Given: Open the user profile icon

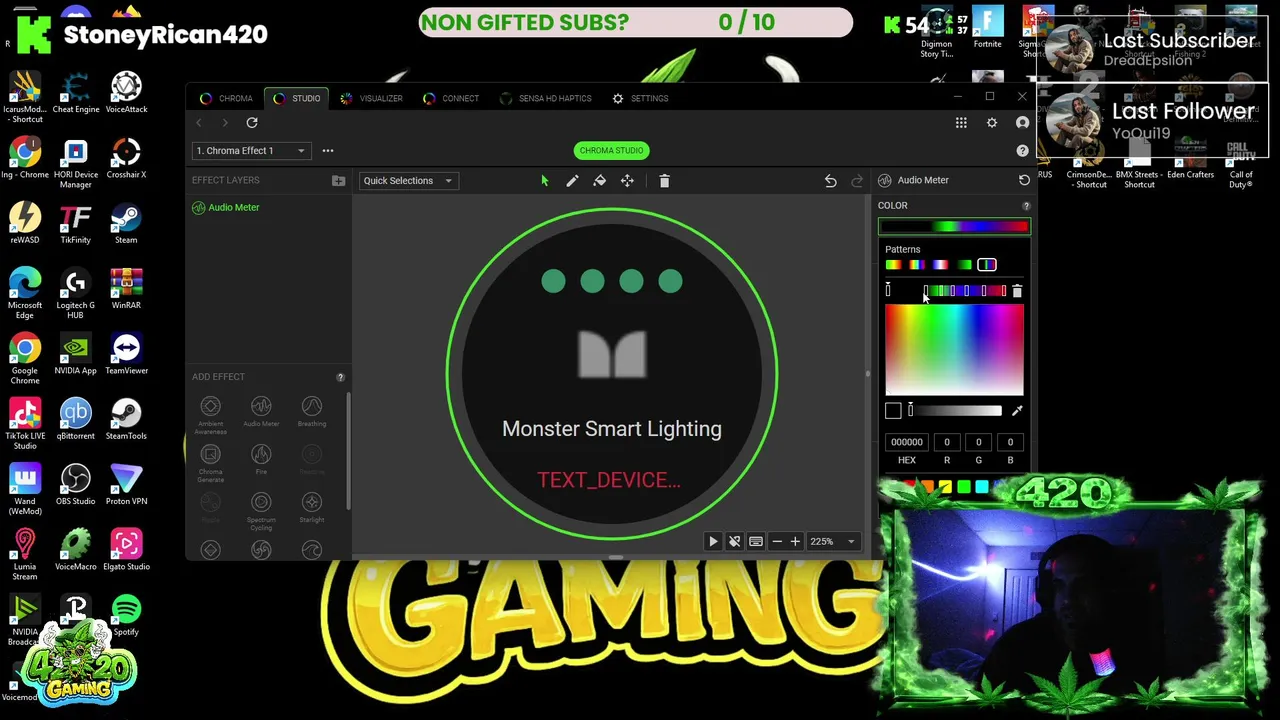Looking at the screenshot, I should coord(1022,122).
